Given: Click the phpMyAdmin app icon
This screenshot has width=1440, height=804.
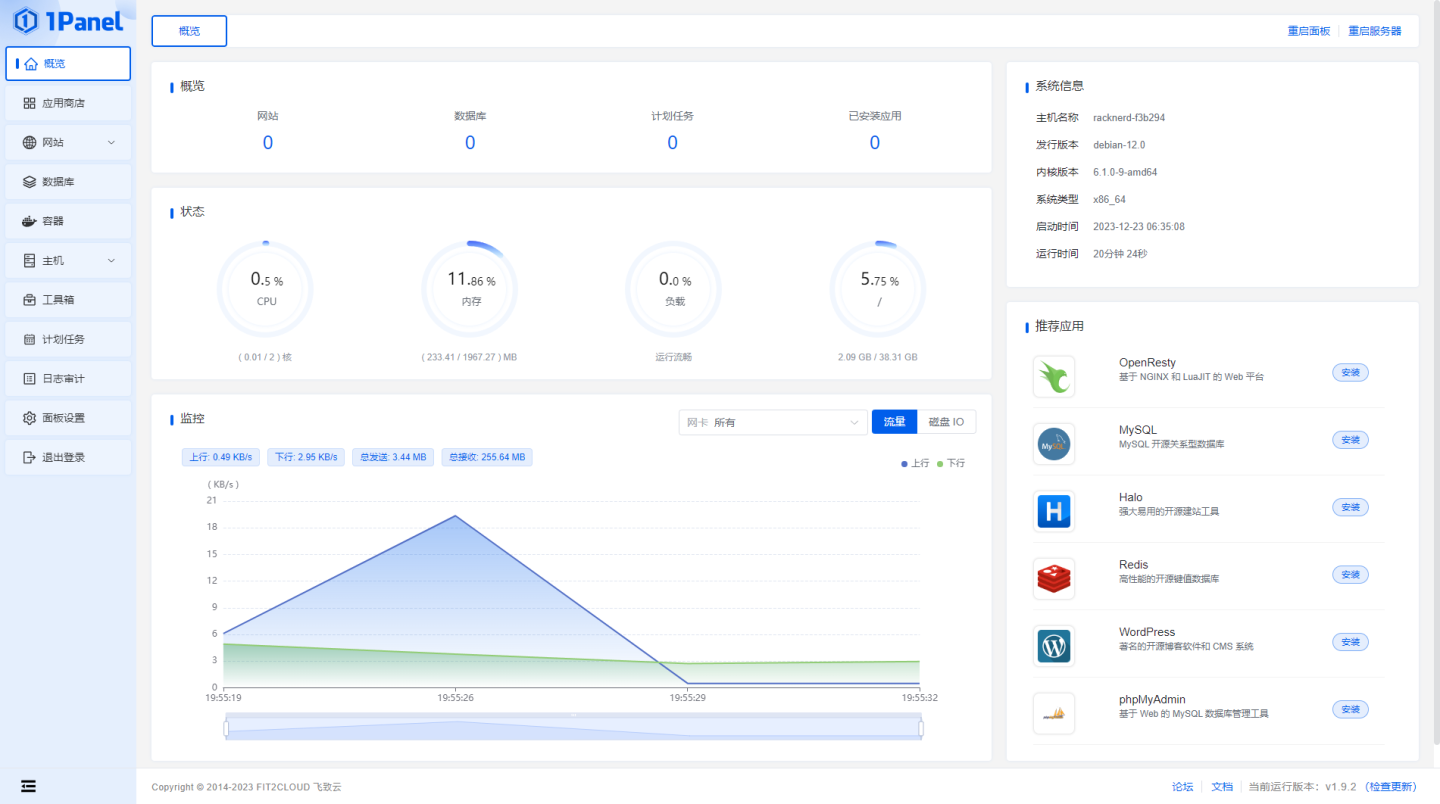Looking at the screenshot, I should tap(1053, 713).
